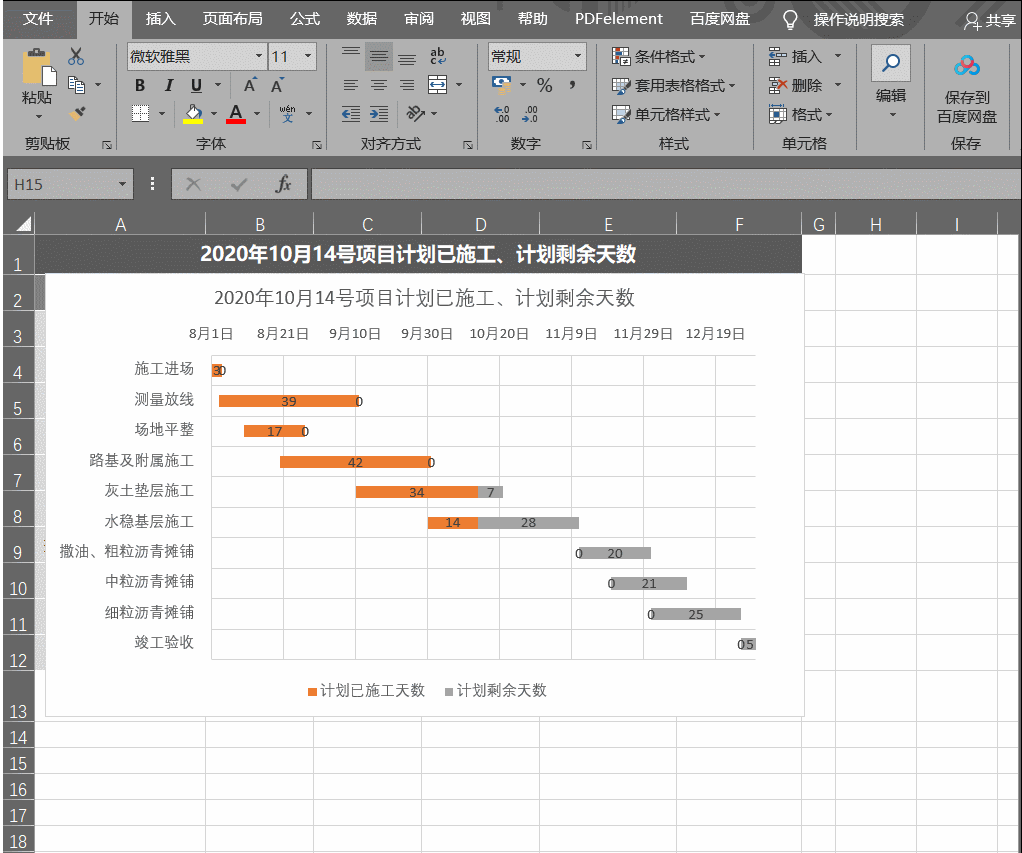Toggle Underline formatting
The image size is (1022, 853).
tap(196, 85)
